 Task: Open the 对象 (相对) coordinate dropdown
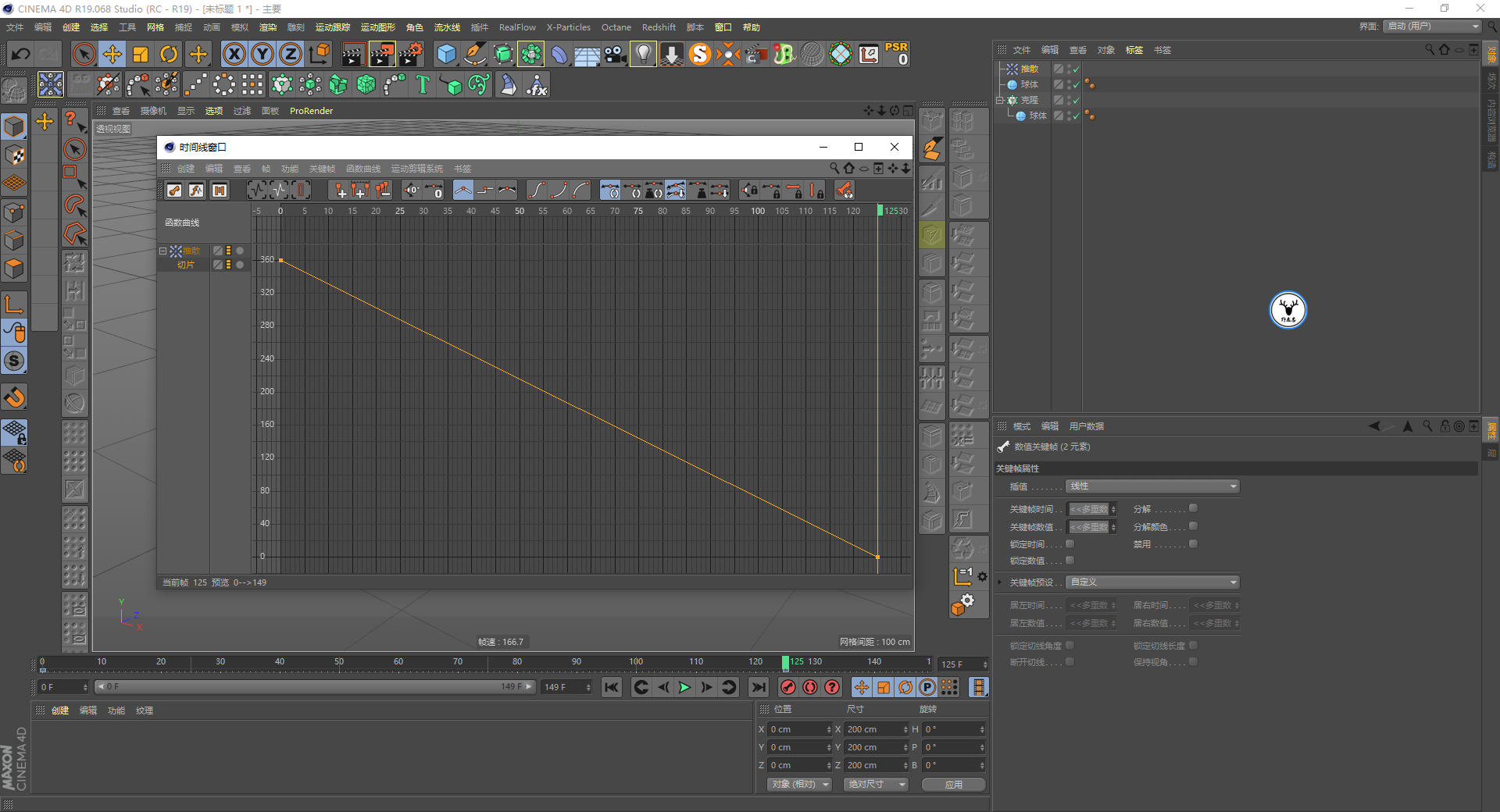[x=800, y=784]
